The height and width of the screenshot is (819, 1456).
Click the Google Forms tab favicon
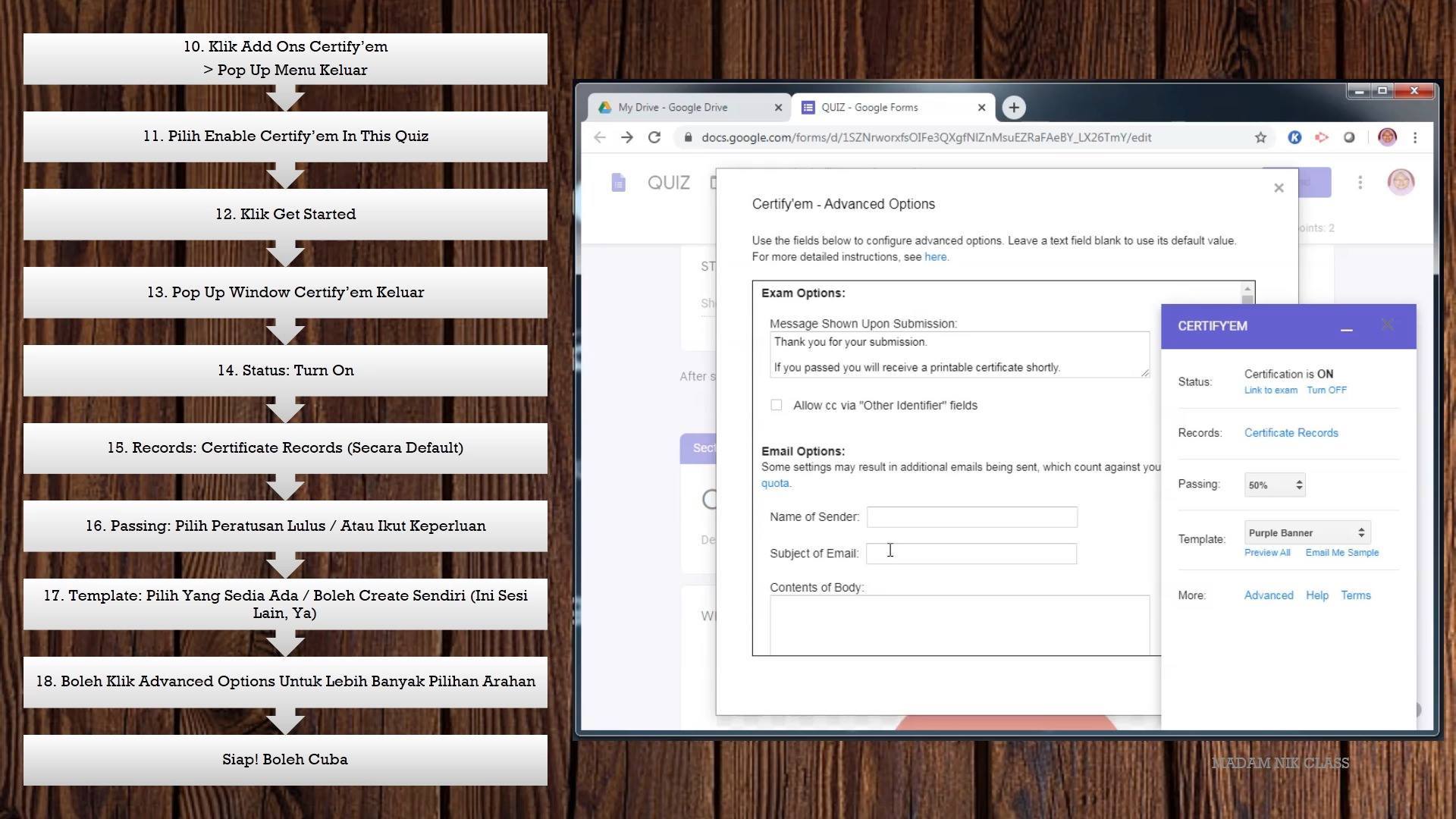[808, 108]
